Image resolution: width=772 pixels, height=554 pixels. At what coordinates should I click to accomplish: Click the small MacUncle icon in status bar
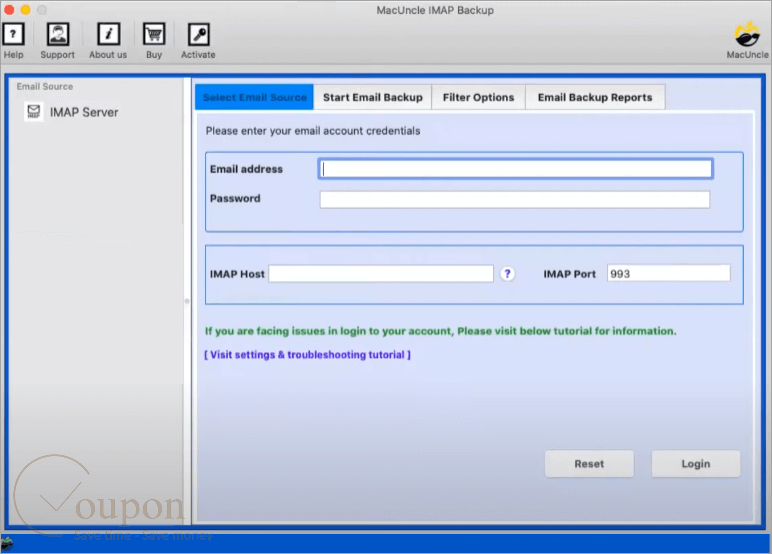point(6,544)
